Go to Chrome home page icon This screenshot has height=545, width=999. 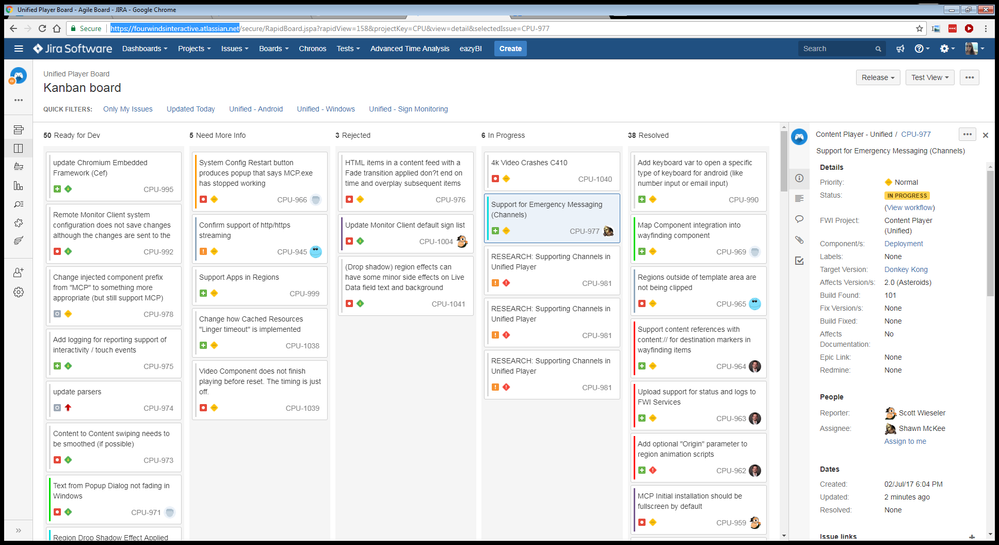57,29
